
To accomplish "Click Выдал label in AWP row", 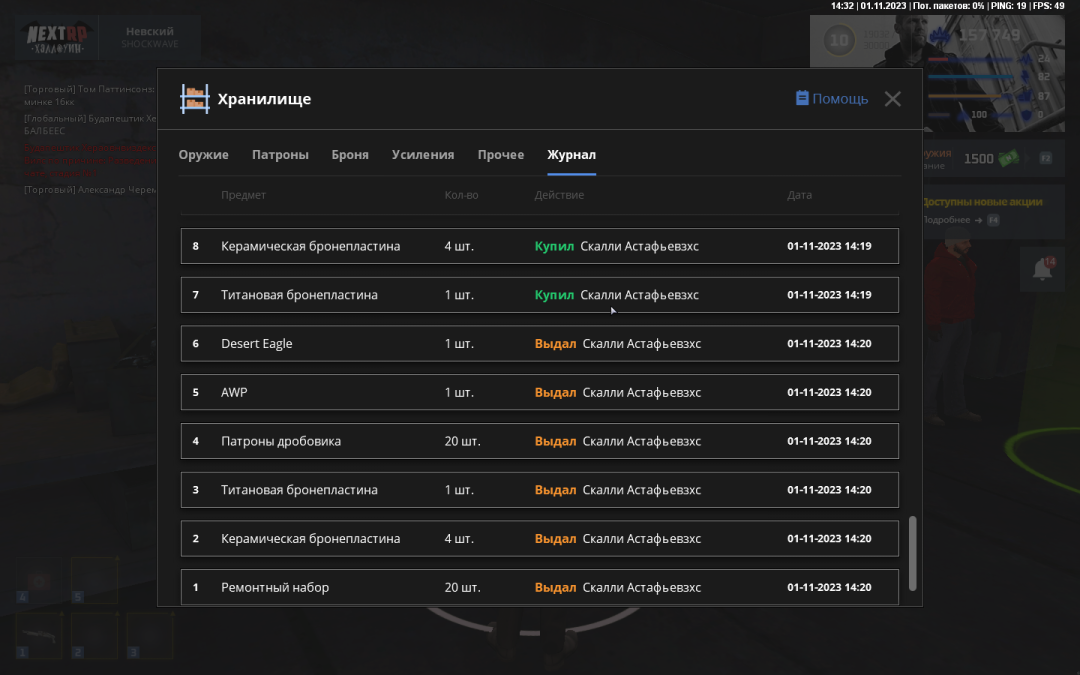I will (x=555, y=393).
